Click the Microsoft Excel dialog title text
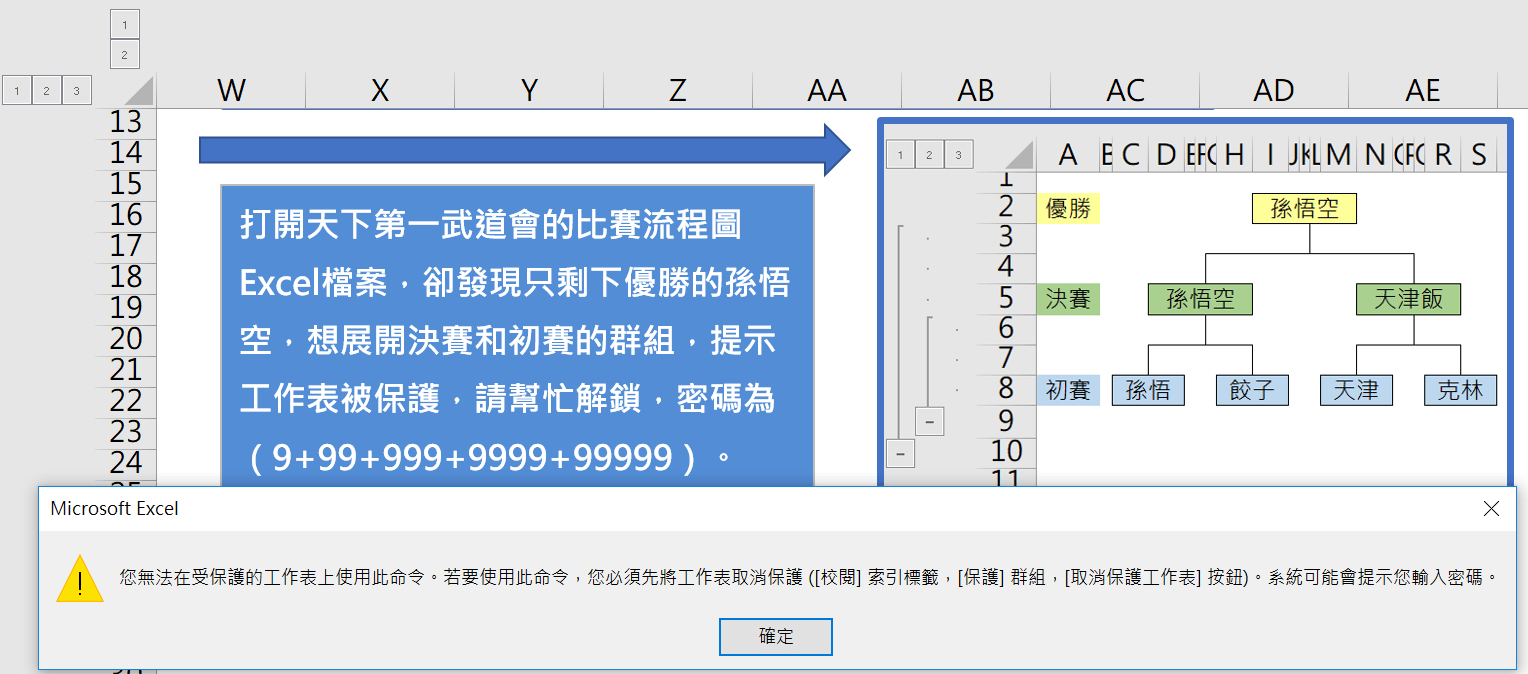The width and height of the screenshot is (1528, 674). (x=114, y=509)
